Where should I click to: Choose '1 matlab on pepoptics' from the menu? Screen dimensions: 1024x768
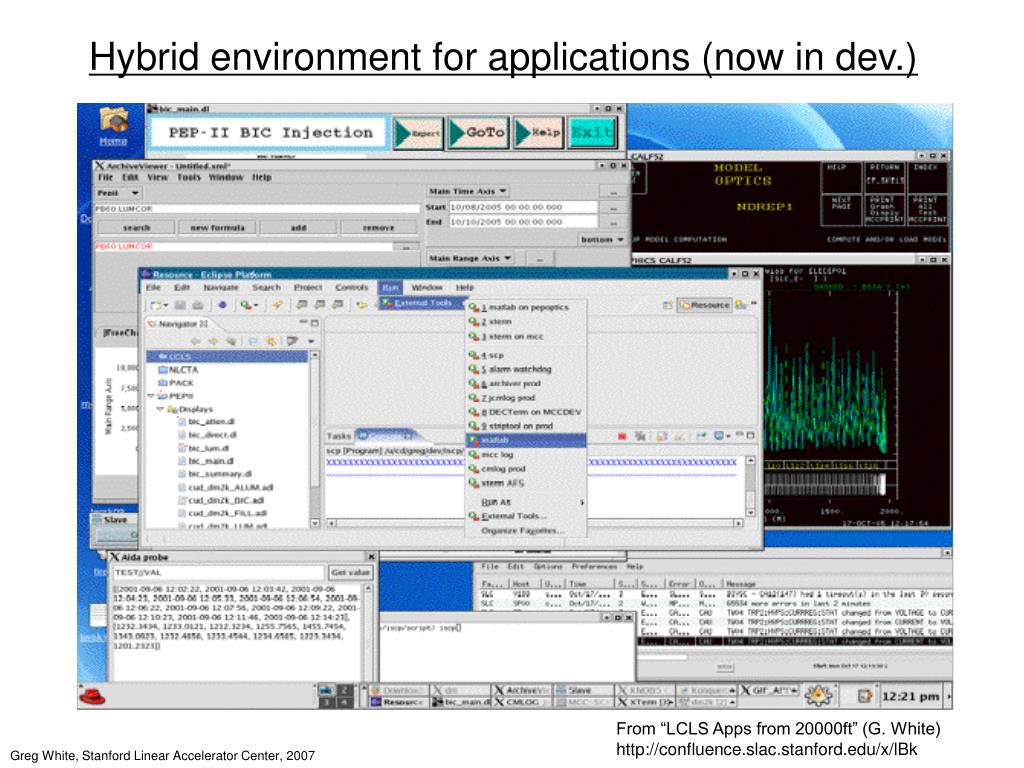pyautogui.click(x=526, y=307)
